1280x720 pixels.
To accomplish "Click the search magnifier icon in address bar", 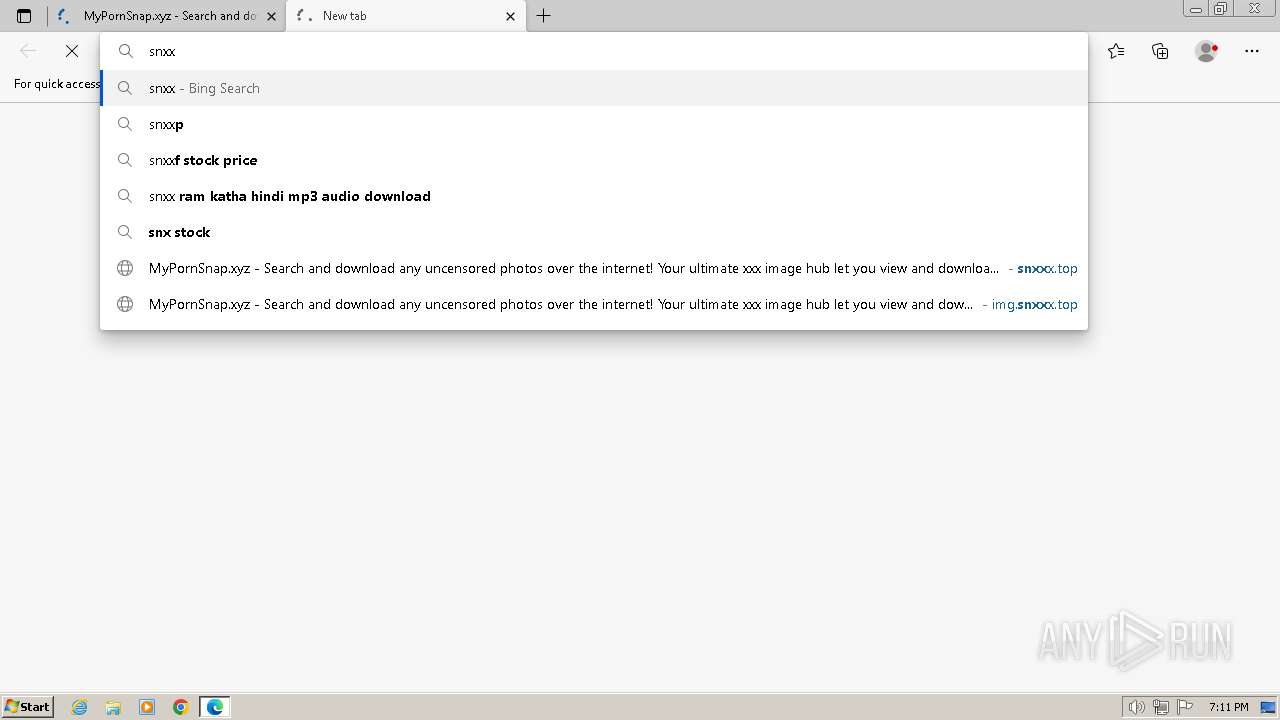I will 126,51.
